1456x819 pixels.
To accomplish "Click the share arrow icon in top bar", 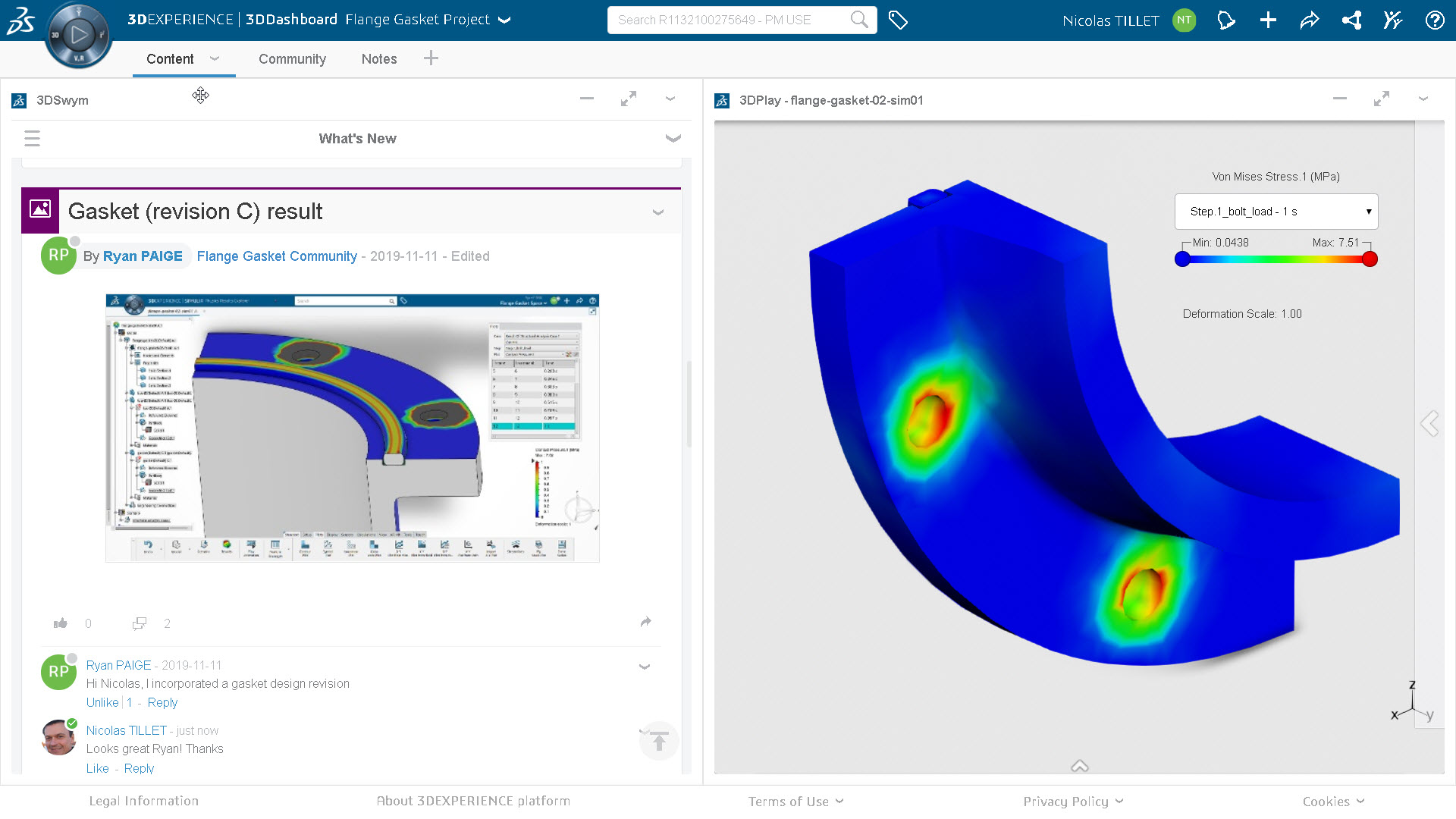I will [x=1310, y=20].
